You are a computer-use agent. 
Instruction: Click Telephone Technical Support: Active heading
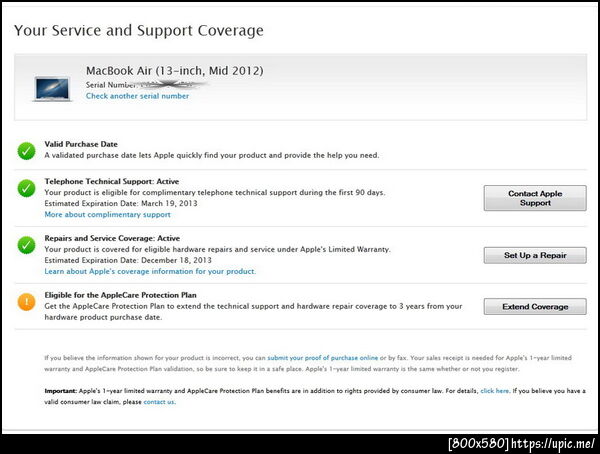click(112, 181)
